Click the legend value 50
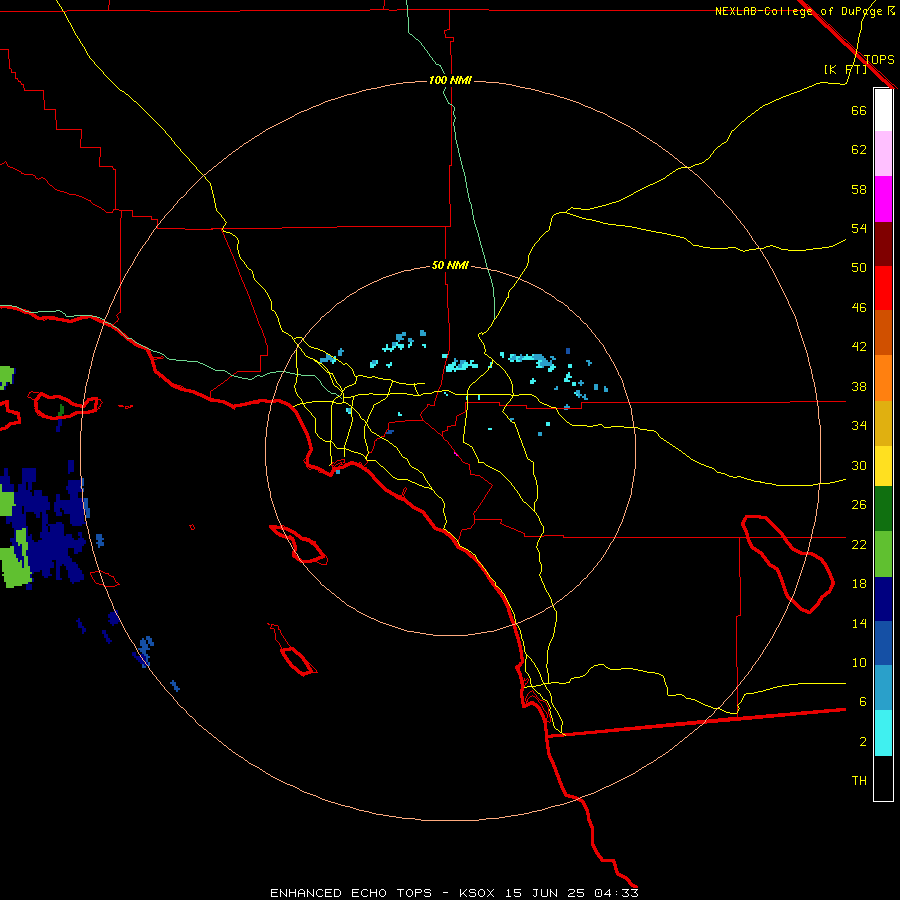The image size is (900, 900). (859, 267)
